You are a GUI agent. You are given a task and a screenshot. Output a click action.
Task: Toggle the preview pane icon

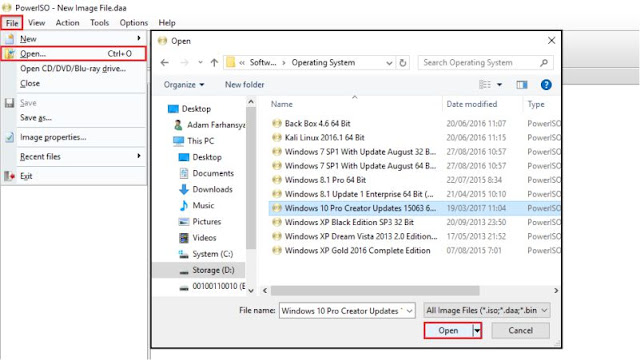tap(522, 85)
